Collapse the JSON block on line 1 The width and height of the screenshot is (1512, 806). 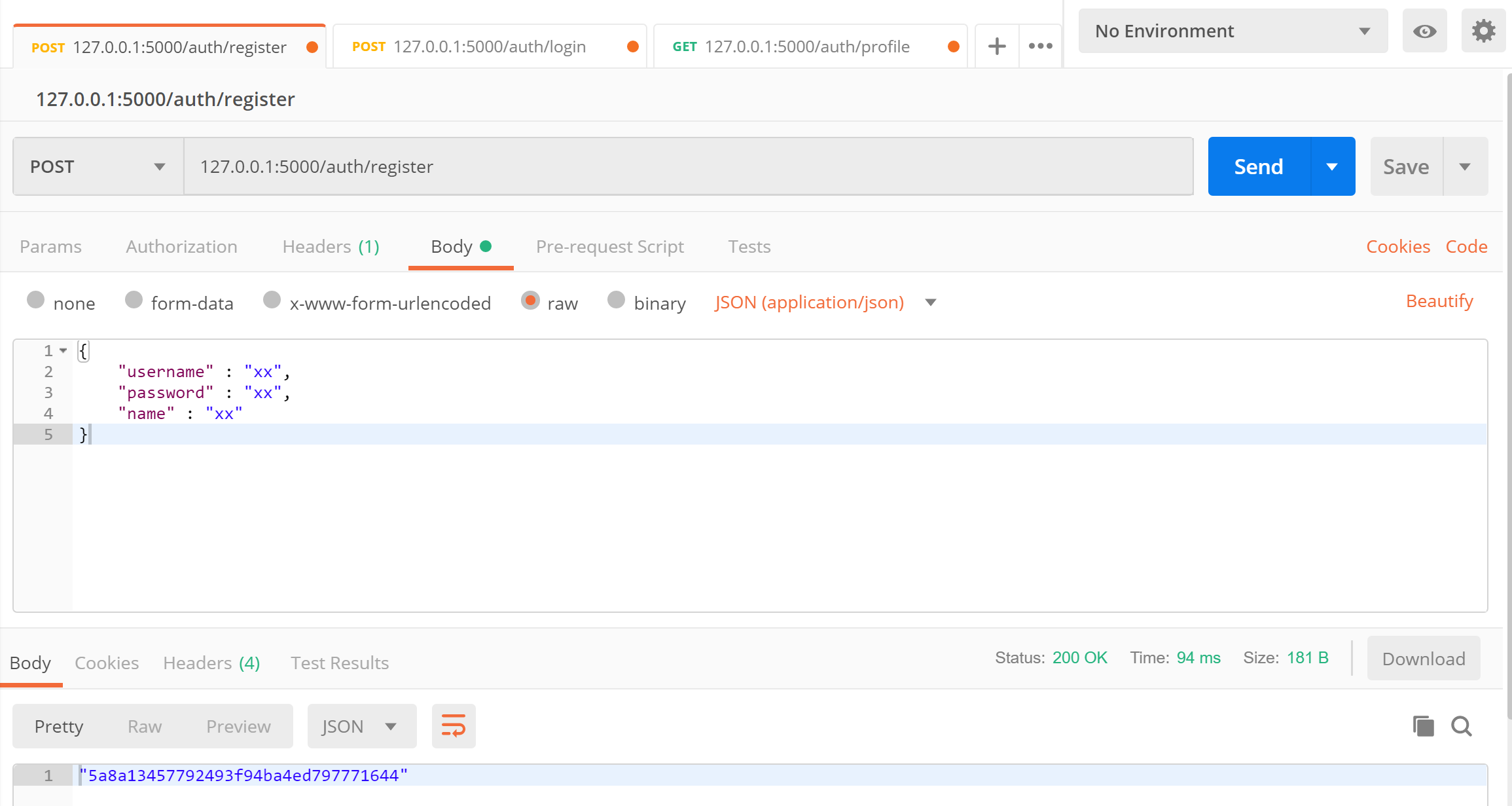[63, 351]
